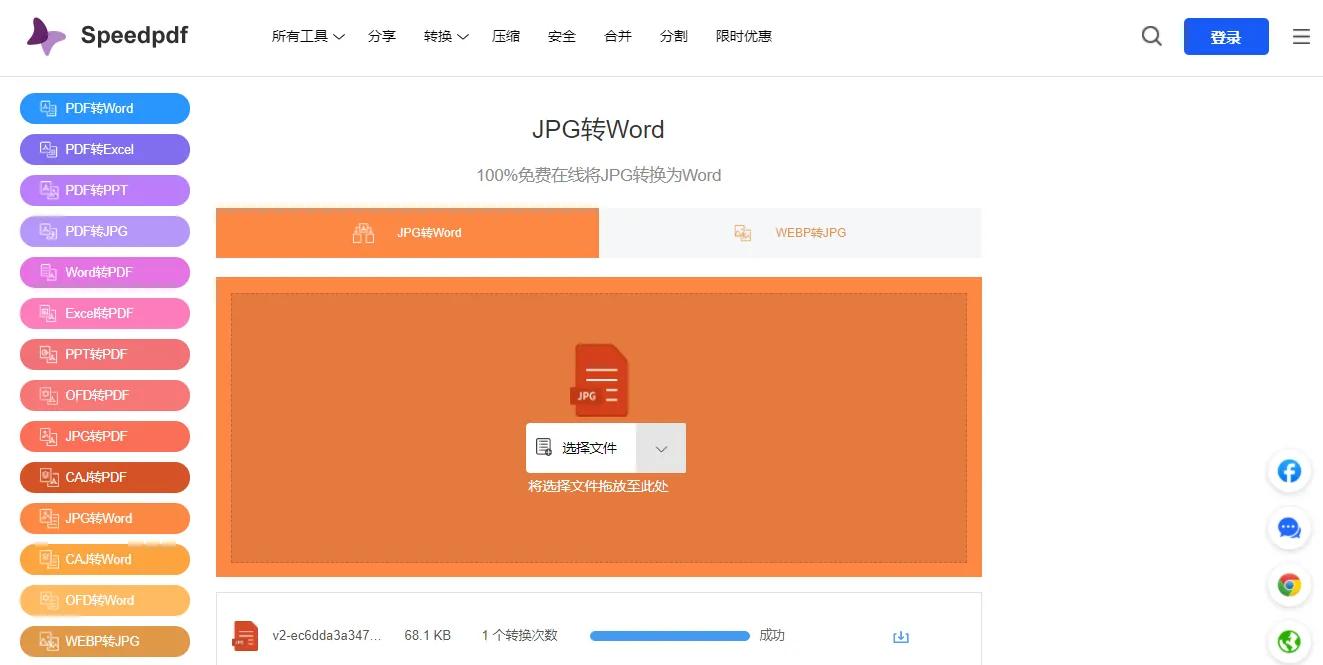
Task: Expand the 转换 dropdown menu
Action: click(x=446, y=37)
